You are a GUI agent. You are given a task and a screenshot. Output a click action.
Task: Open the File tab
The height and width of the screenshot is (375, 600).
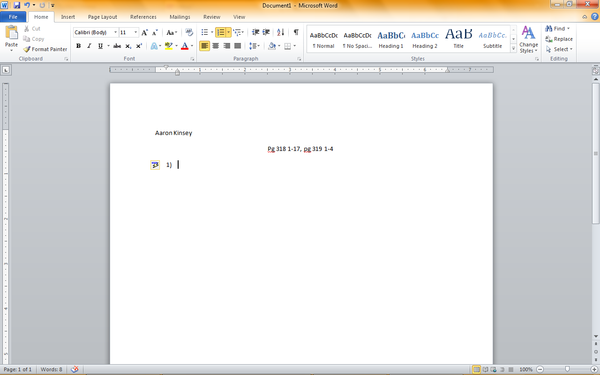coord(13,17)
